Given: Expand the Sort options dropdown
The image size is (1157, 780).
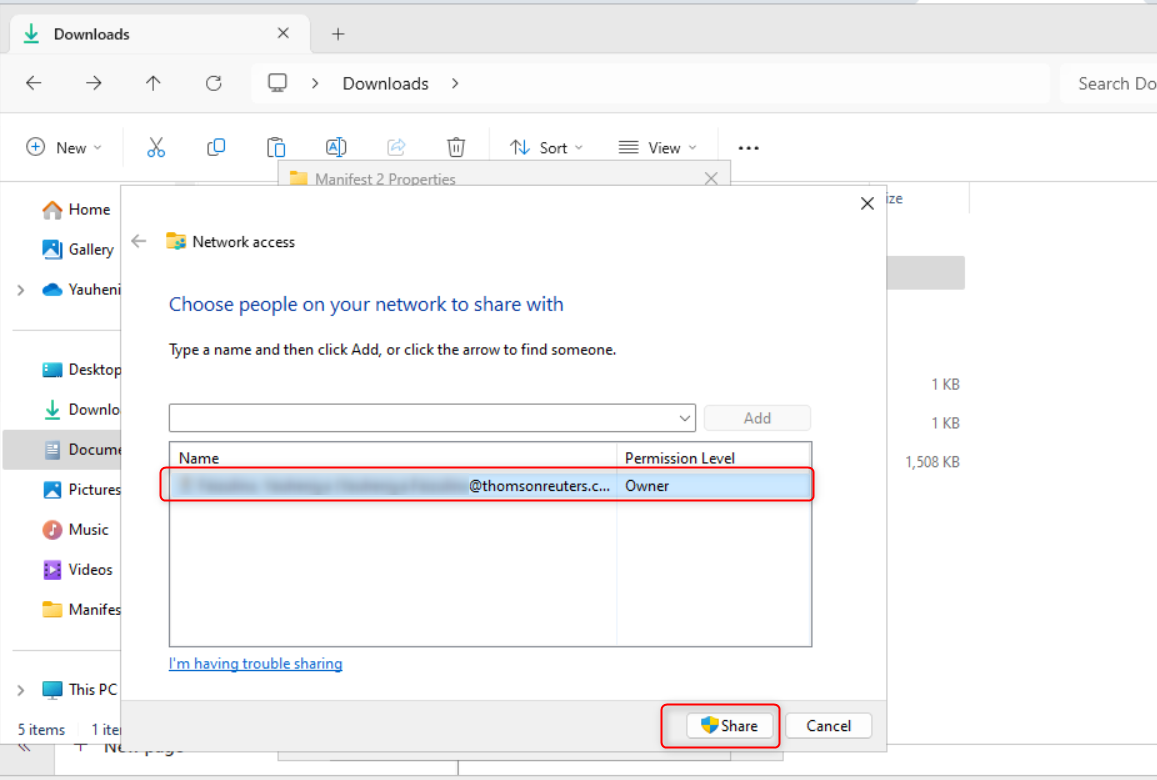Looking at the screenshot, I should pyautogui.click(x=546, y=148).
